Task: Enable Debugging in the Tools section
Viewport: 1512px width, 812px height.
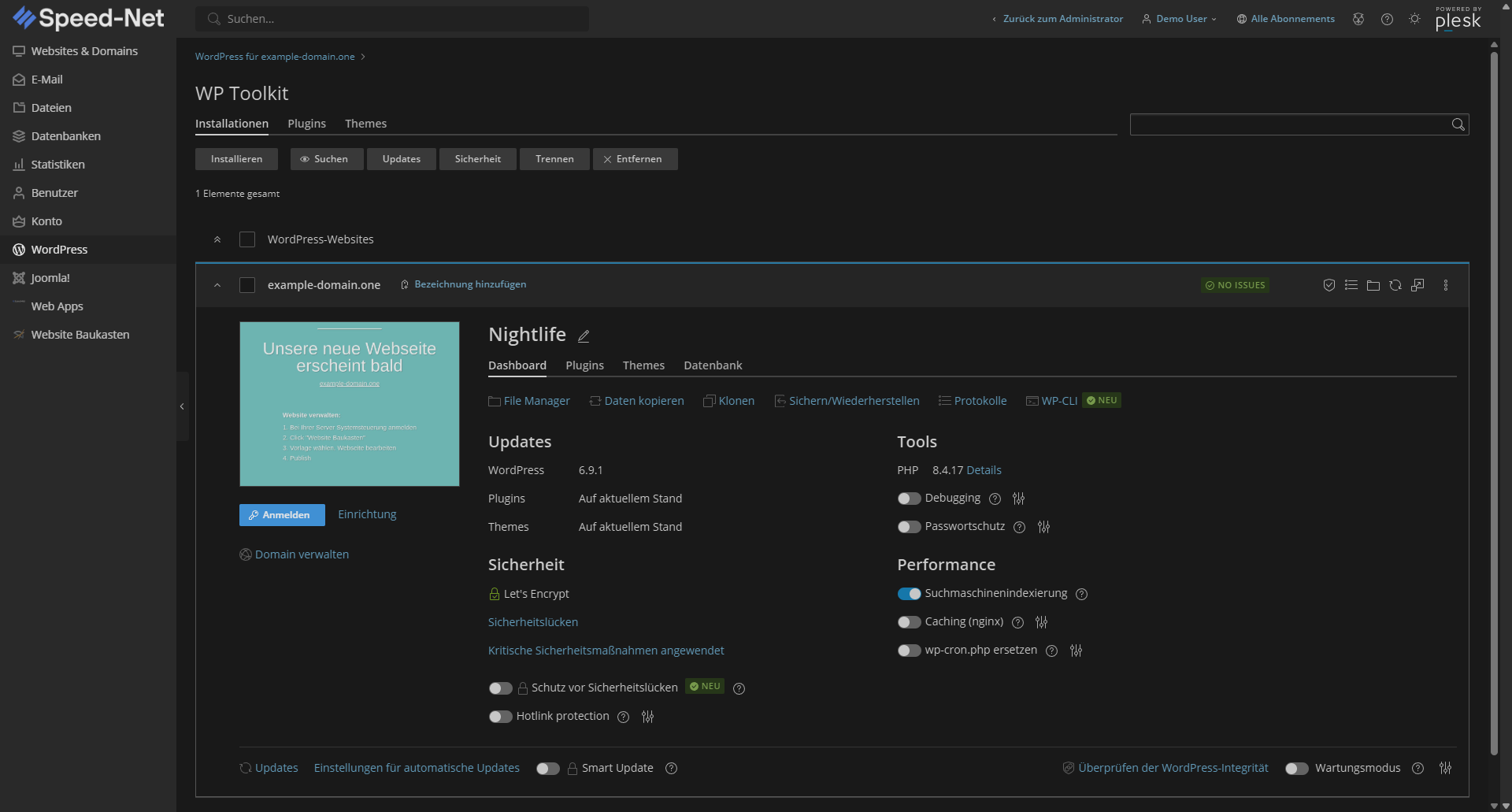Action: click(910, 498)
